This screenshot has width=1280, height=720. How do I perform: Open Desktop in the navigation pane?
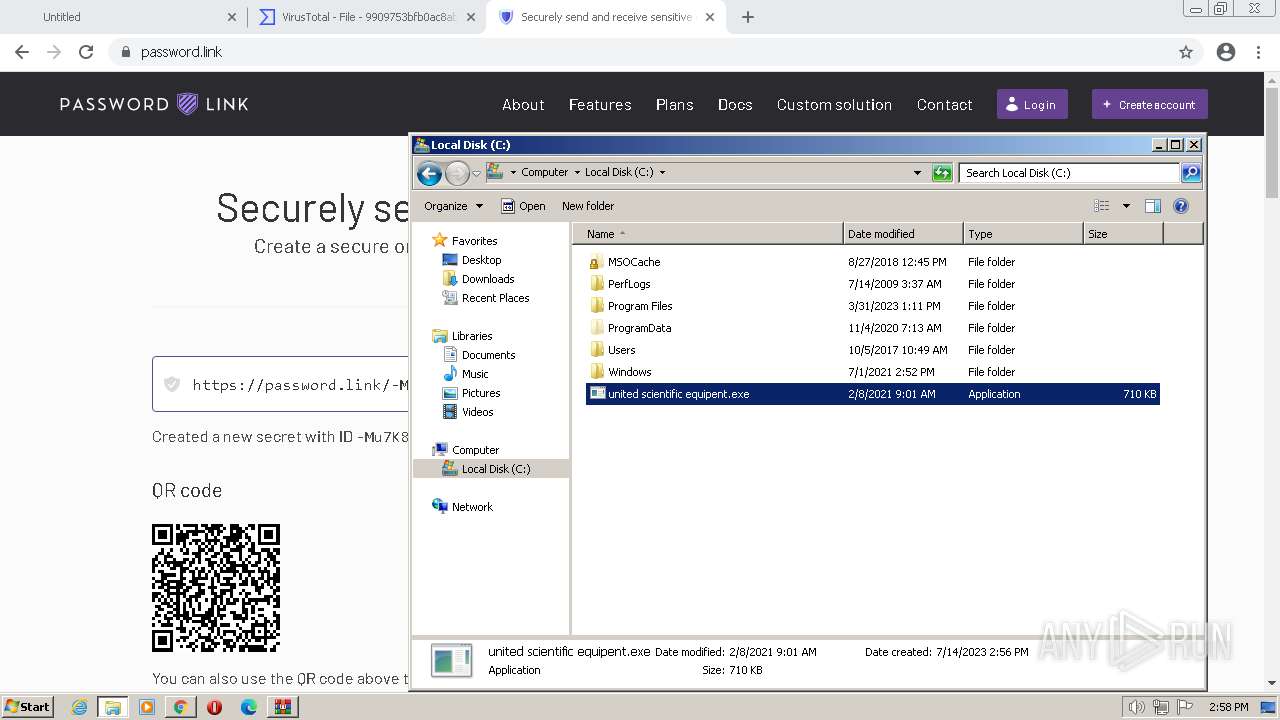pyautogui.click(x=481, y=260)
